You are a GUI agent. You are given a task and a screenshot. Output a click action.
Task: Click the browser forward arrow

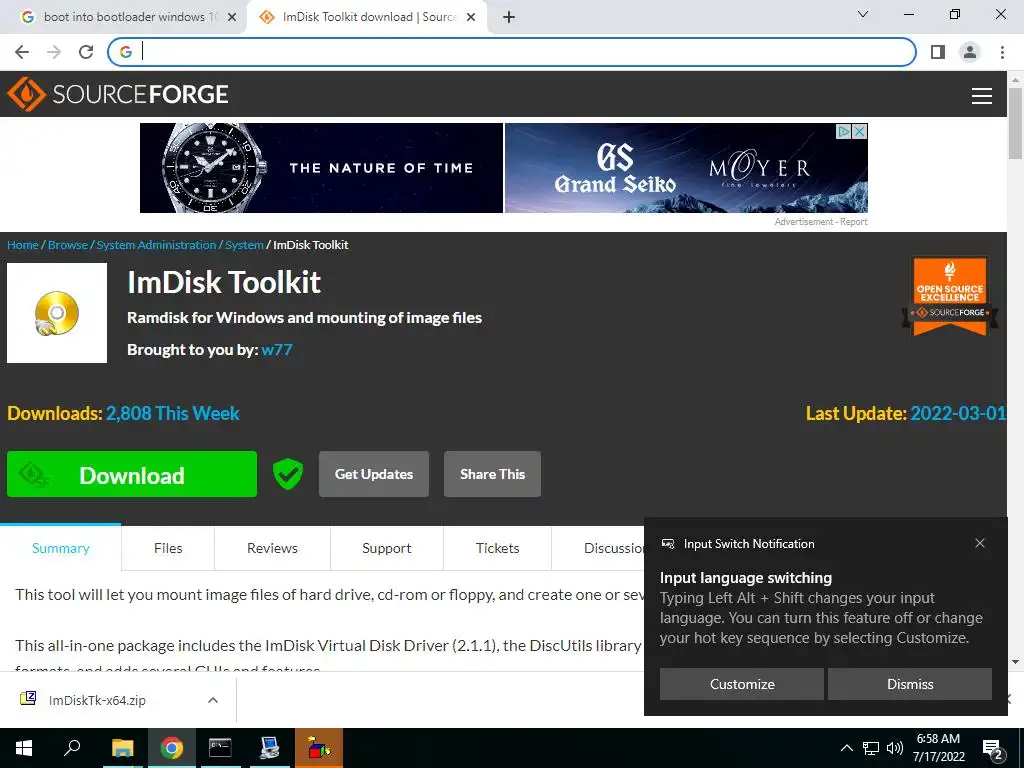(x=54, y=52)
